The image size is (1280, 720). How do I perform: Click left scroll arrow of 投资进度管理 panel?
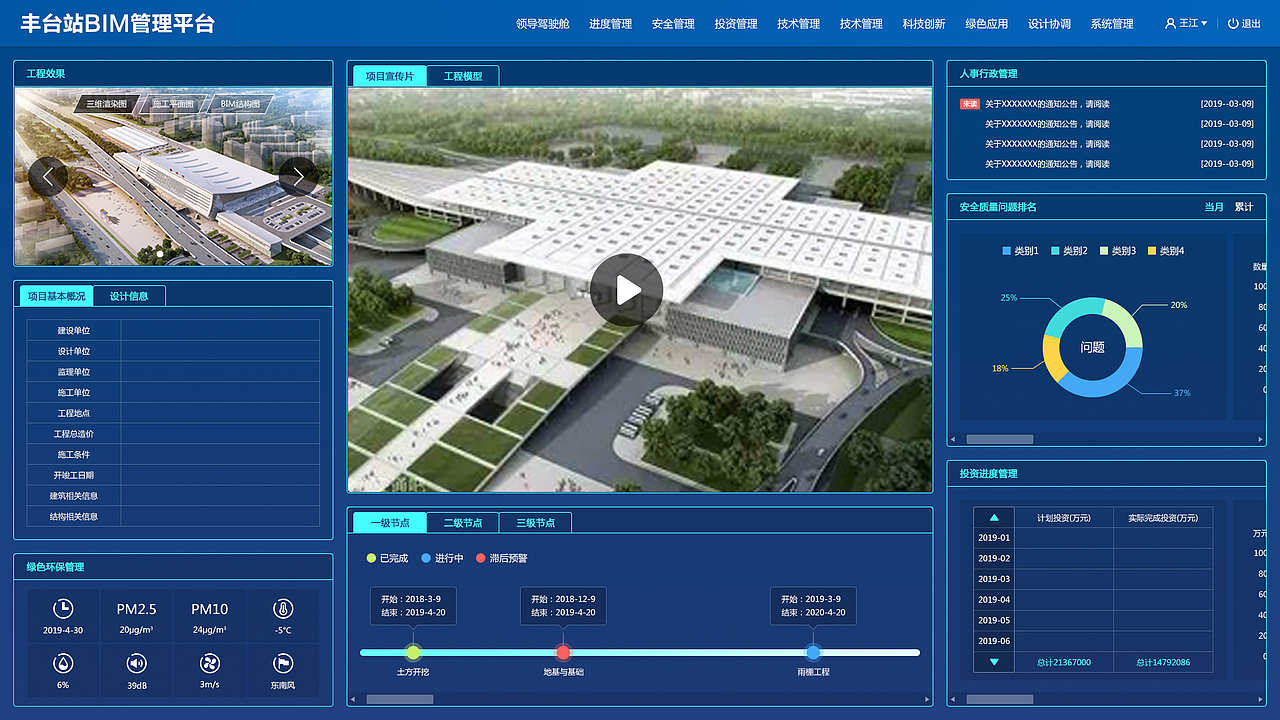click(953, 699)
